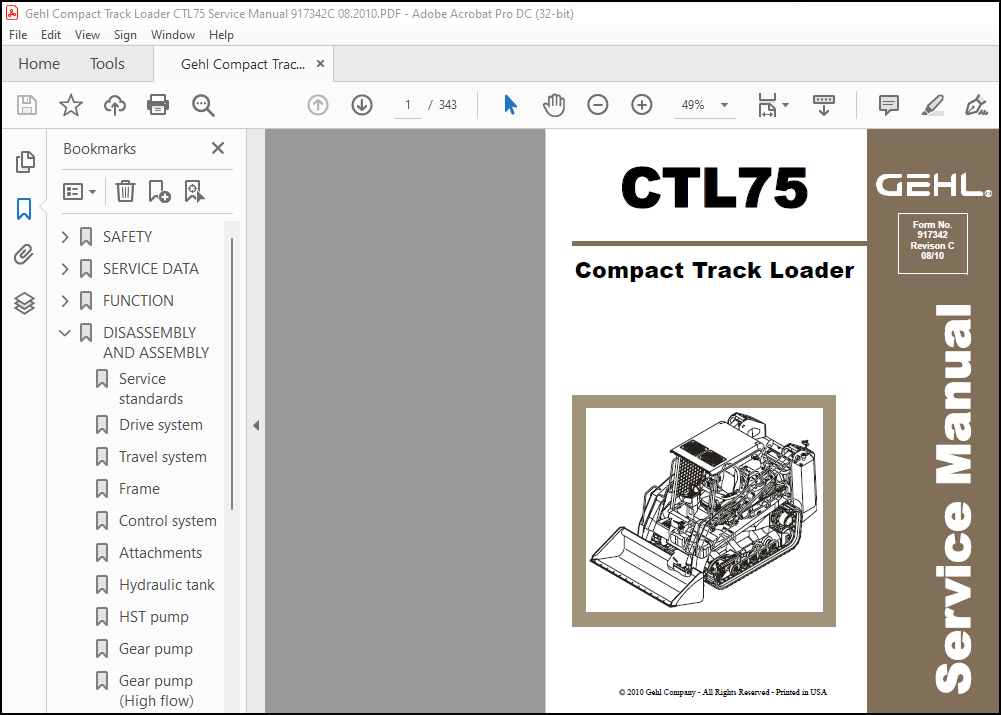Toggle the Bookmarks panel icon
Viewport: 1001px width, 715px height.
point(24,209)
